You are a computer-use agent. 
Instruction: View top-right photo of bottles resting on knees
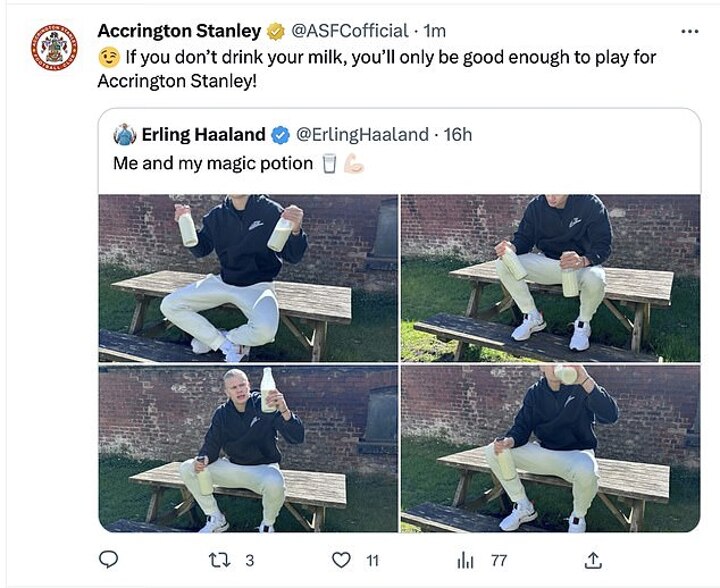point(551,278)
